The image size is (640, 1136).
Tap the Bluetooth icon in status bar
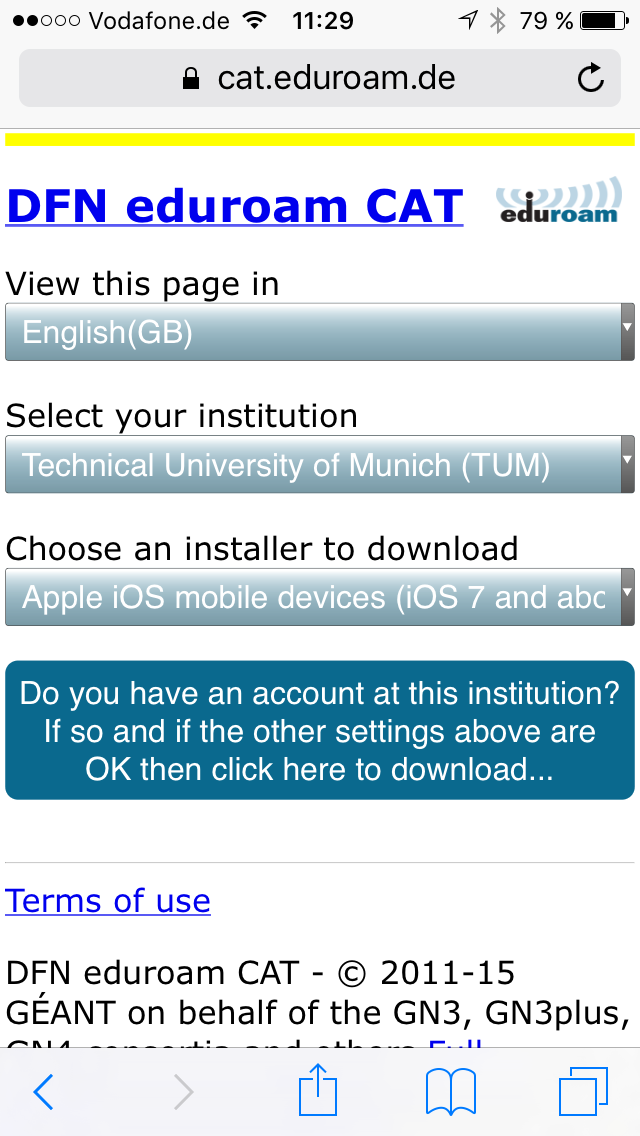tap(497, 20)
